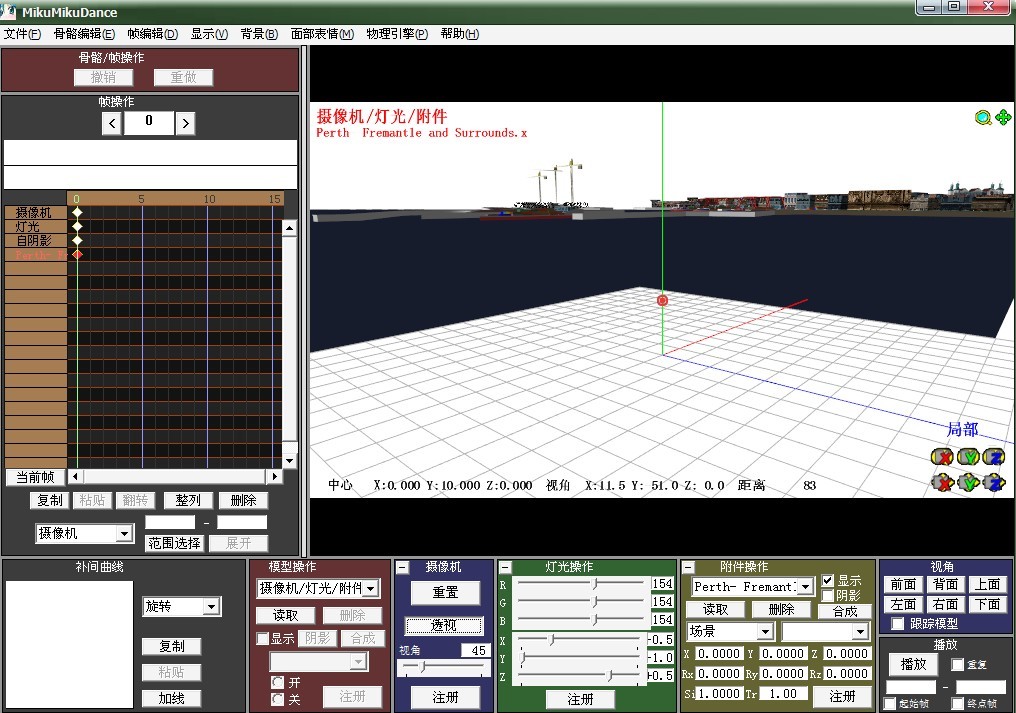Uncheck the accessory 显示 checkbox

point(827,581)
